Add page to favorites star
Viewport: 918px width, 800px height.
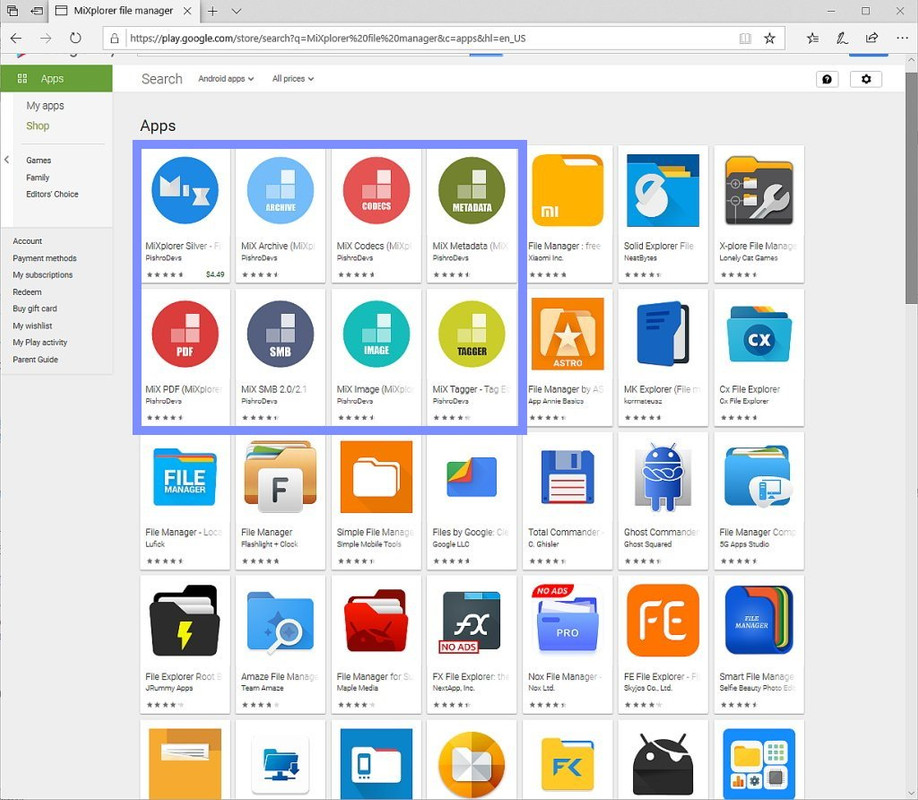769,38
